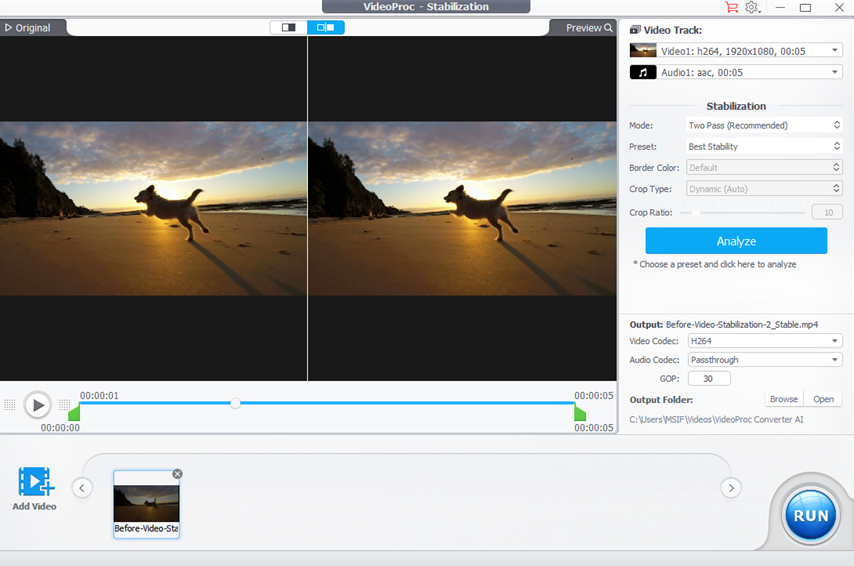854x566 pixels.
Task: Expand the Preset Best Stability dropdown
Action: pyautogui.click(x=764, y=146)
